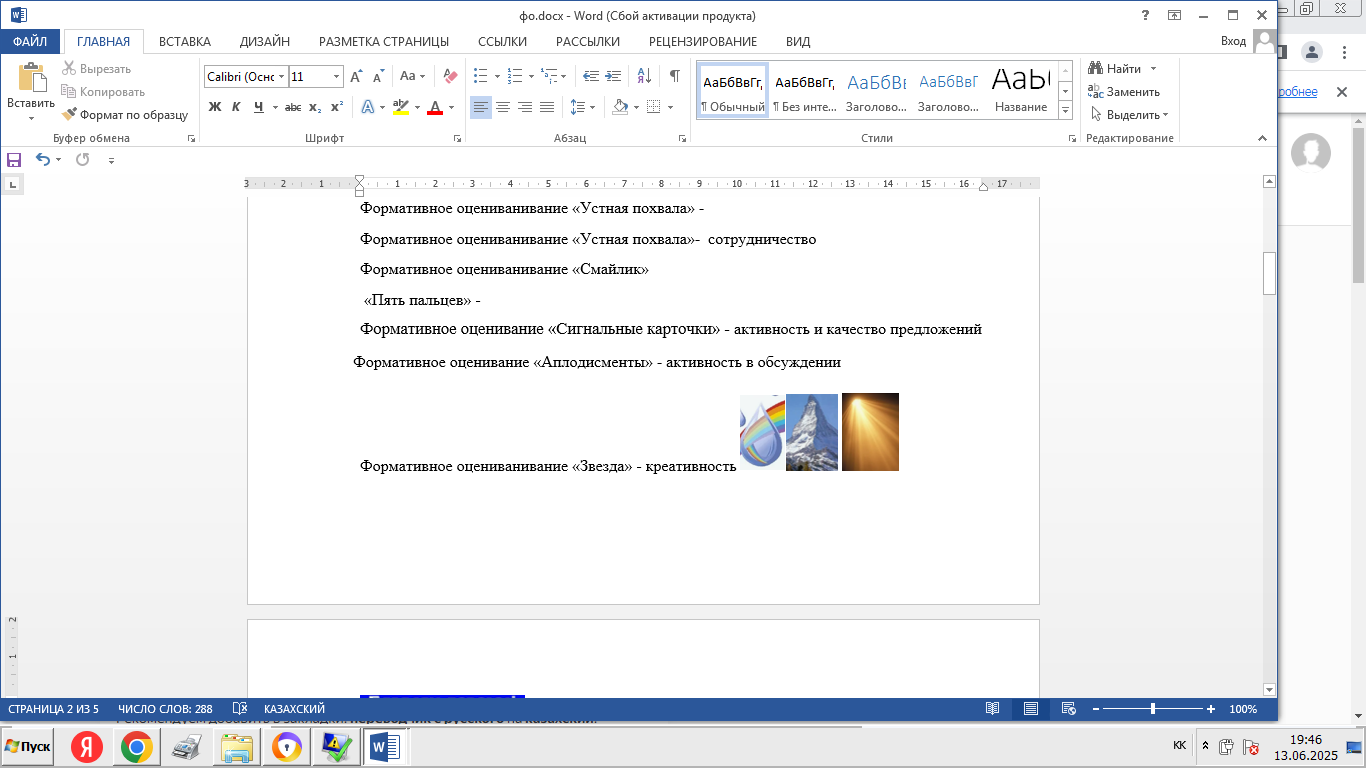Toggle justified text alignment

[x=547, y=107]
